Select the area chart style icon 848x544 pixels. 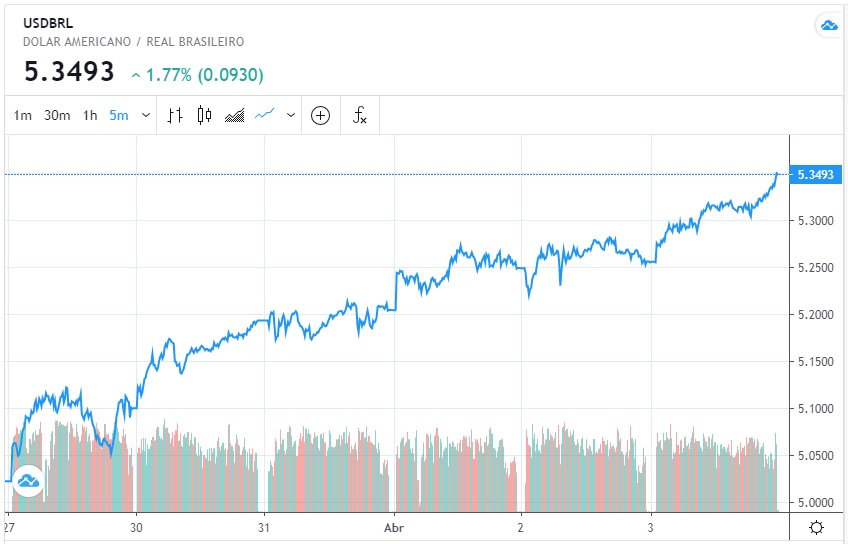click(235, 115)
